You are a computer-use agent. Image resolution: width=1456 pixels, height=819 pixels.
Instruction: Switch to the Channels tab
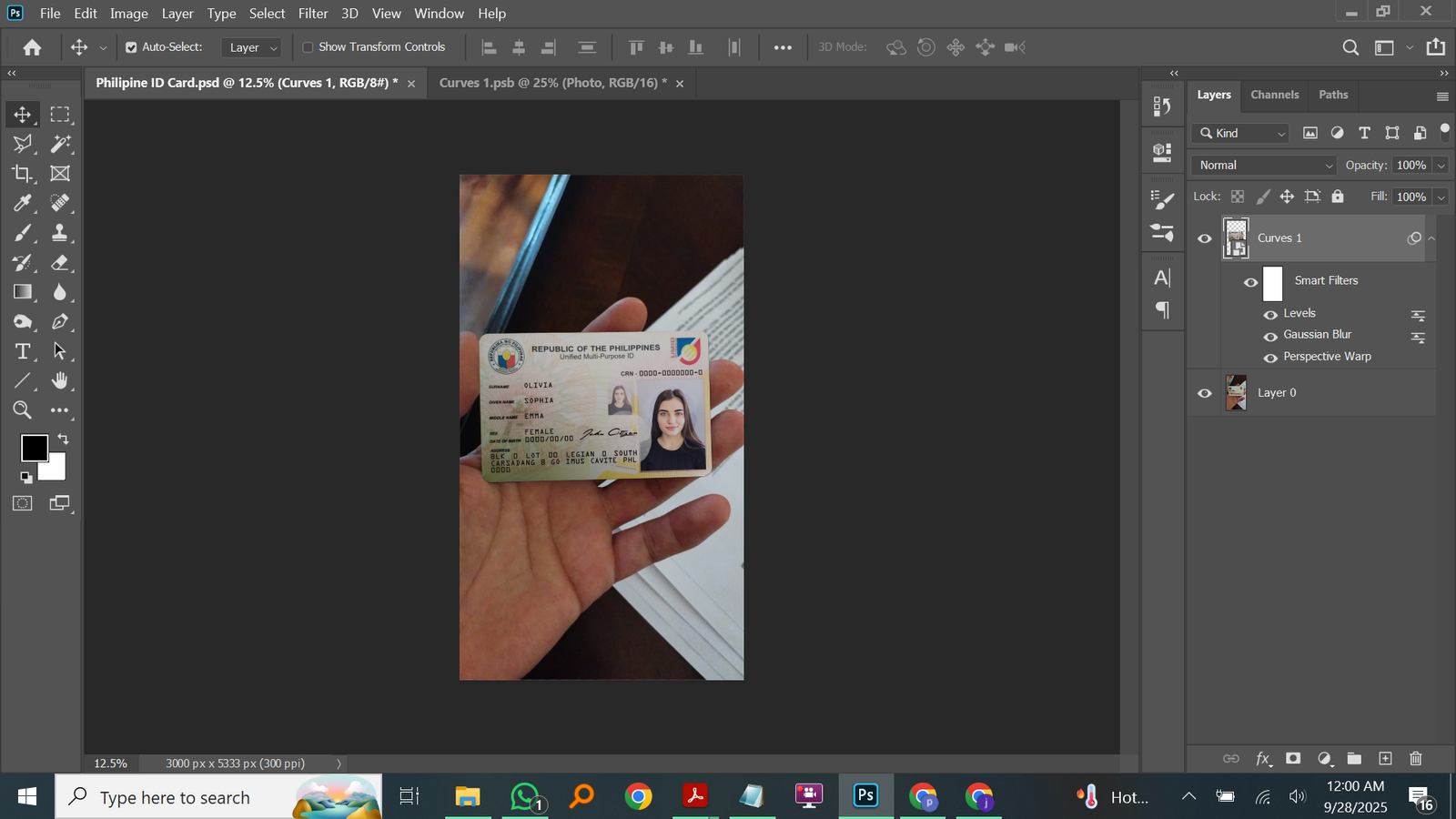[x=1274, y=95]
